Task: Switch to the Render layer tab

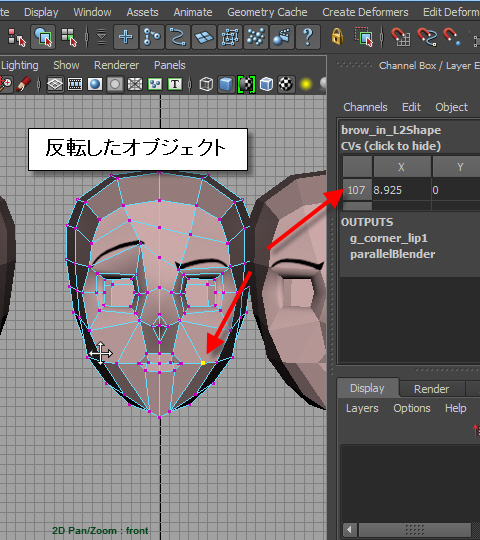Action: tap(431, 389)
